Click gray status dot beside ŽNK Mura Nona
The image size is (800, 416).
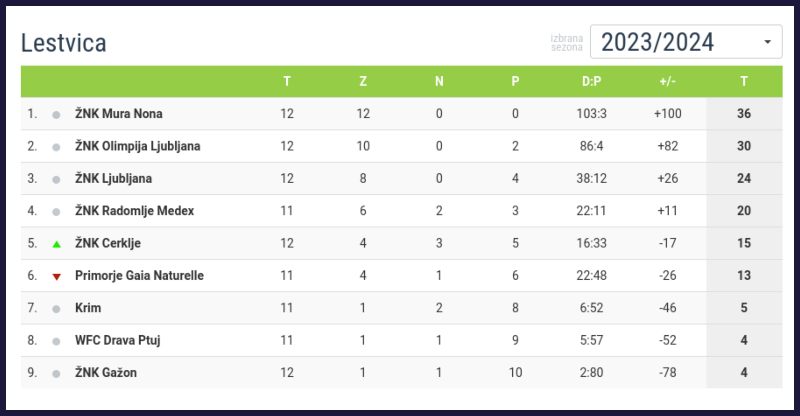pyautogui.click(x=57, y=114)
